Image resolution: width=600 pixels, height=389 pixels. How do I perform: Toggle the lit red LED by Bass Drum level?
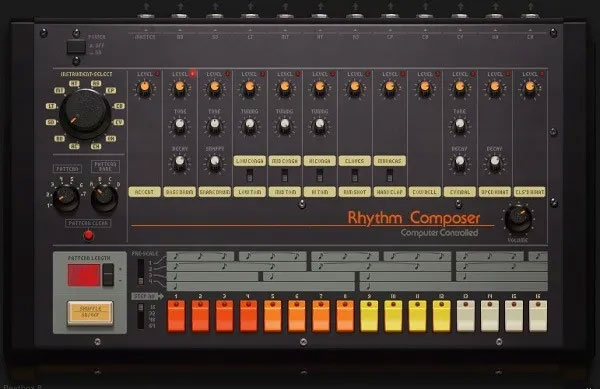click(192, 73)
